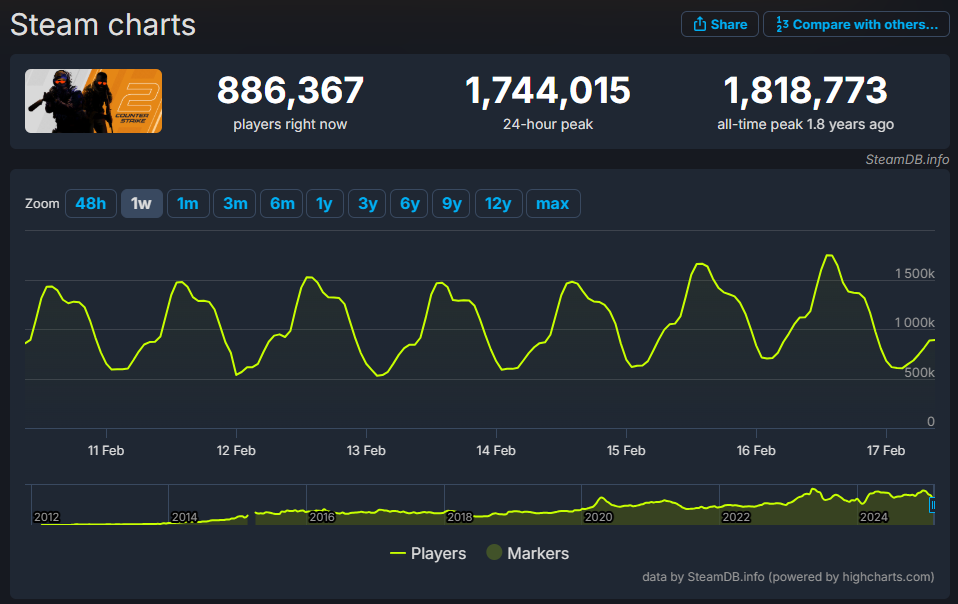The height and width of the screenshot is (604, 958).
Task: Click the Steam charts heading
Action: coord(103,25)
